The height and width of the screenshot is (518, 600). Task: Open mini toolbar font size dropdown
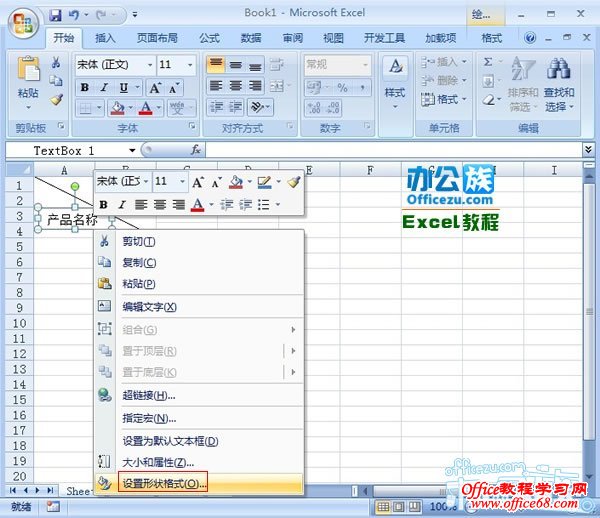[x=183, y=181]
